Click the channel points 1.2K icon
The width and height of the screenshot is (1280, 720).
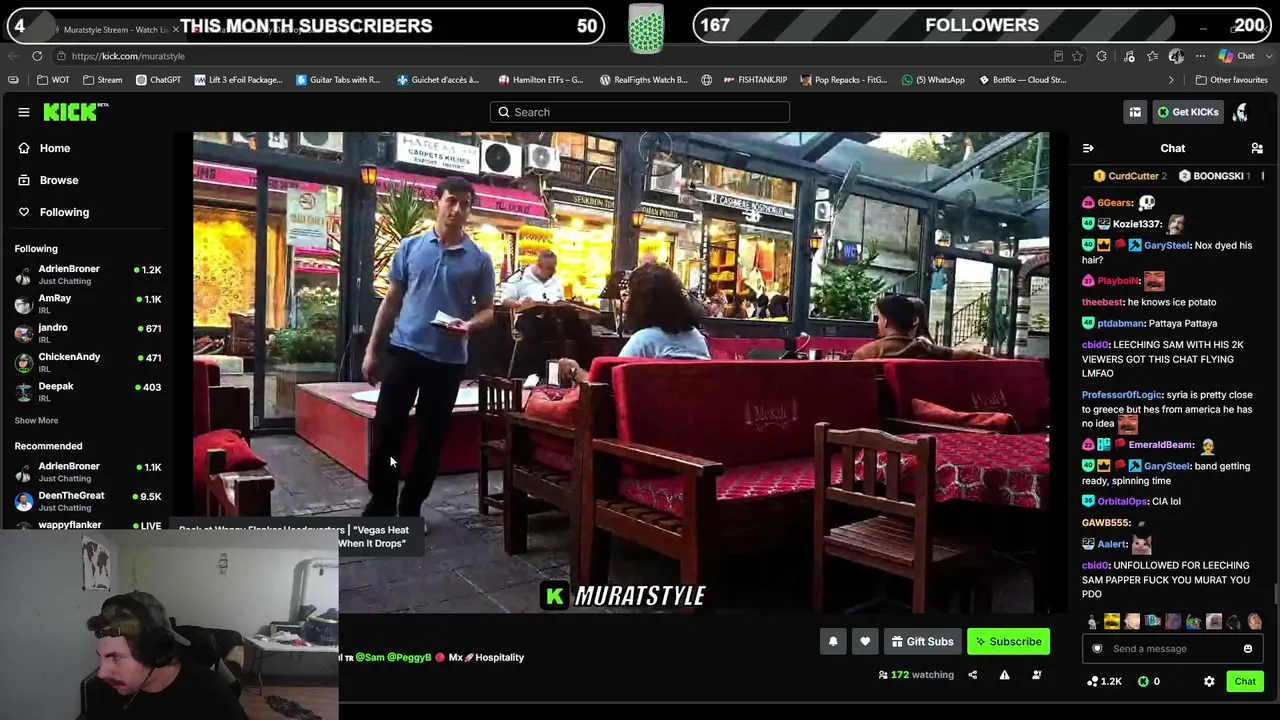pos(1104,682)
